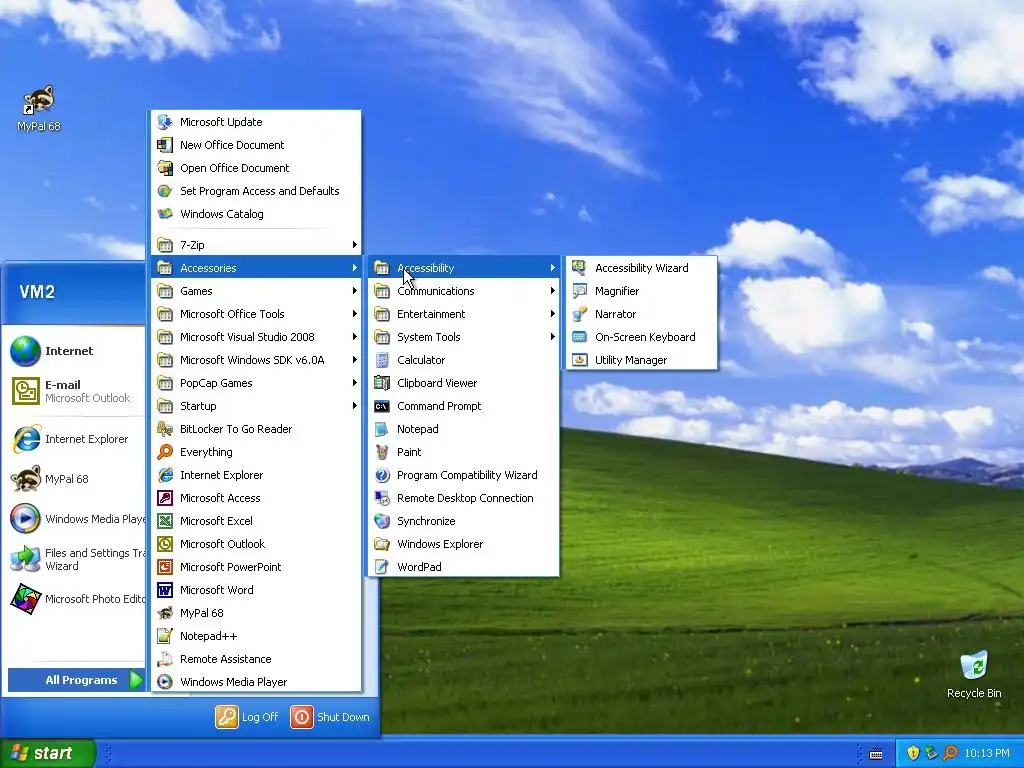Select Set Program Access and Defaults

coord(256,191)
